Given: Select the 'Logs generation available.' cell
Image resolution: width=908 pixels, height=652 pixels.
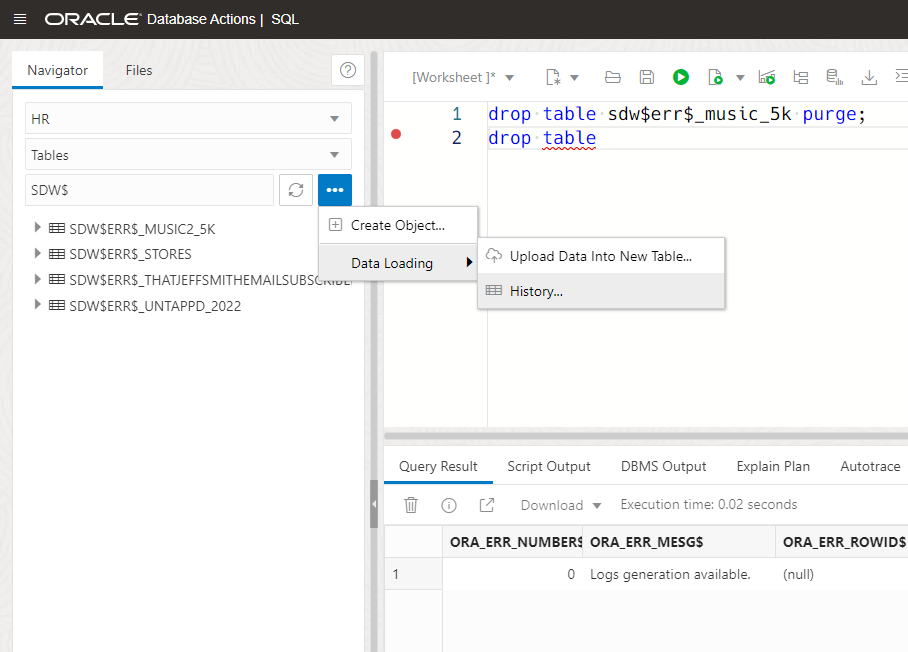Looking at the screenshot, I should pyautogui.click(x=679, y=574).
